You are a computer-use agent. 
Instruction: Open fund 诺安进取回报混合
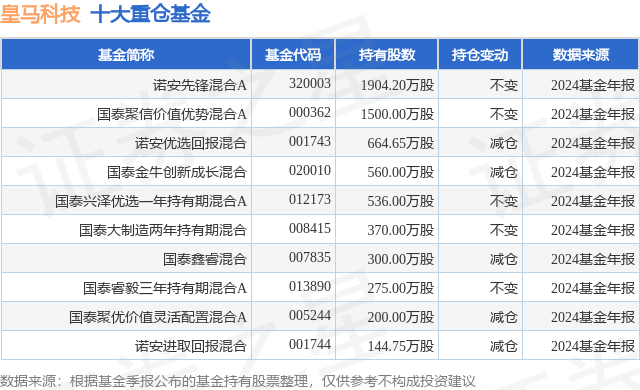191,346
